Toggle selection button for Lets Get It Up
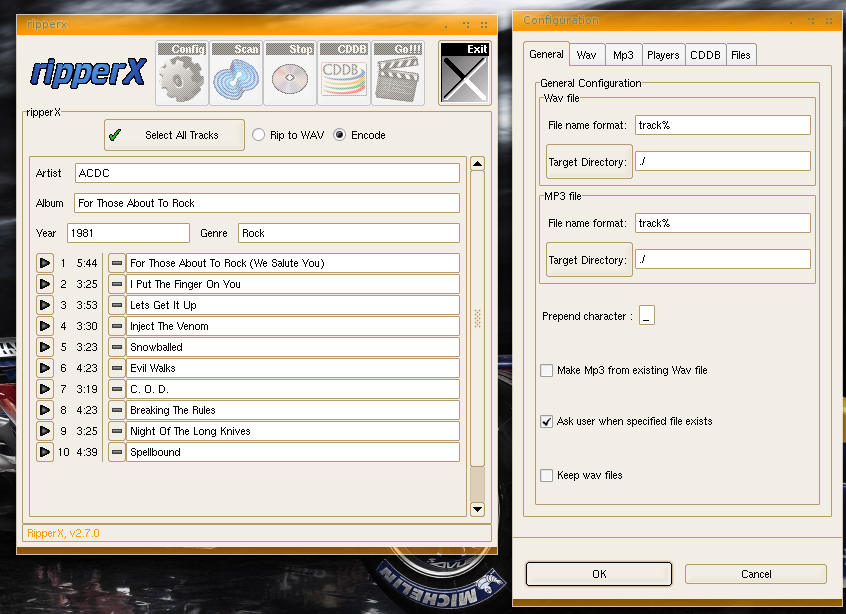Image resolution: width=846 pixels, height=614 pixels. [117, 305]
